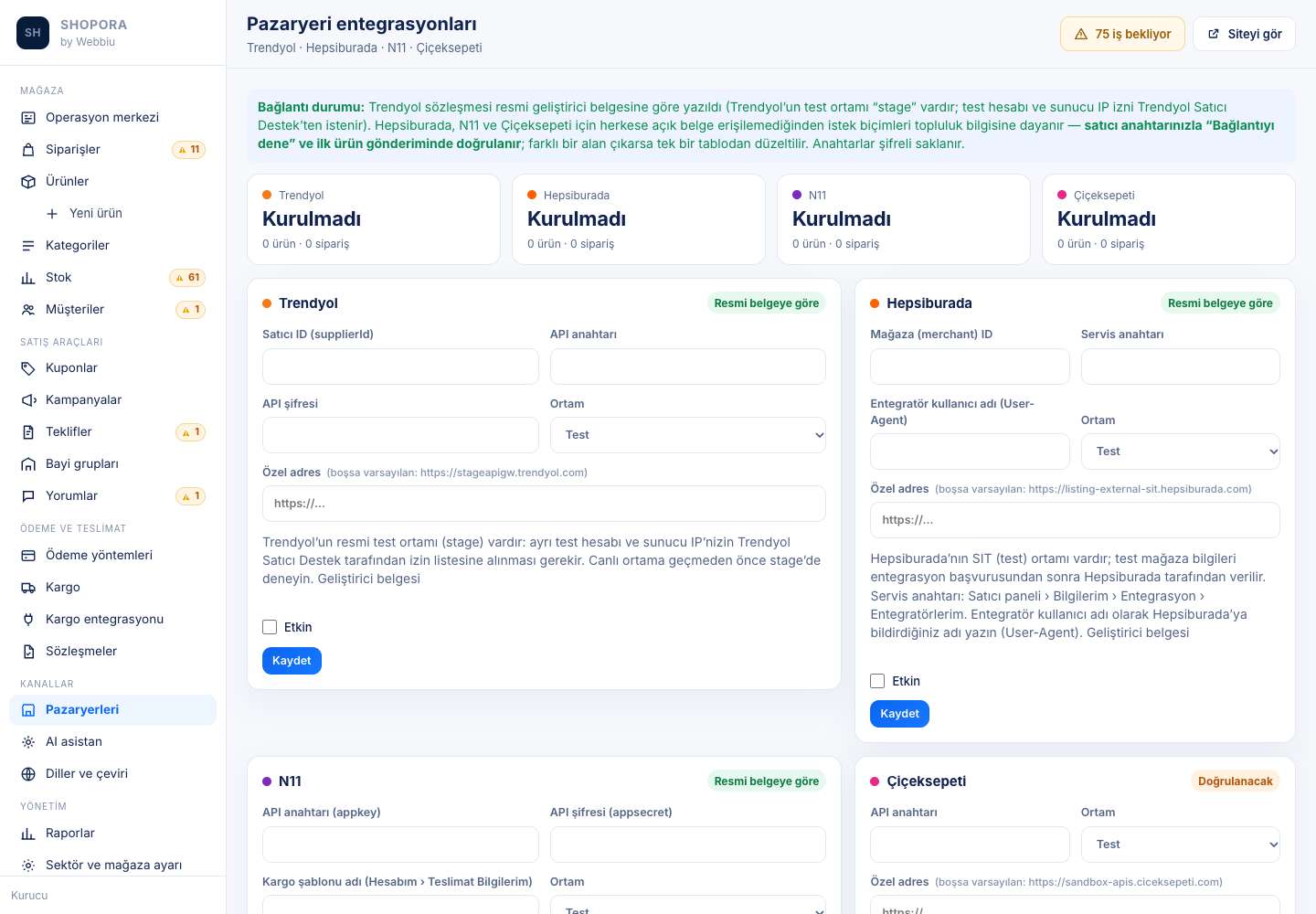Expand the Hepsiburada Ortam select box
The image size is (1316, 914).
1181,452
